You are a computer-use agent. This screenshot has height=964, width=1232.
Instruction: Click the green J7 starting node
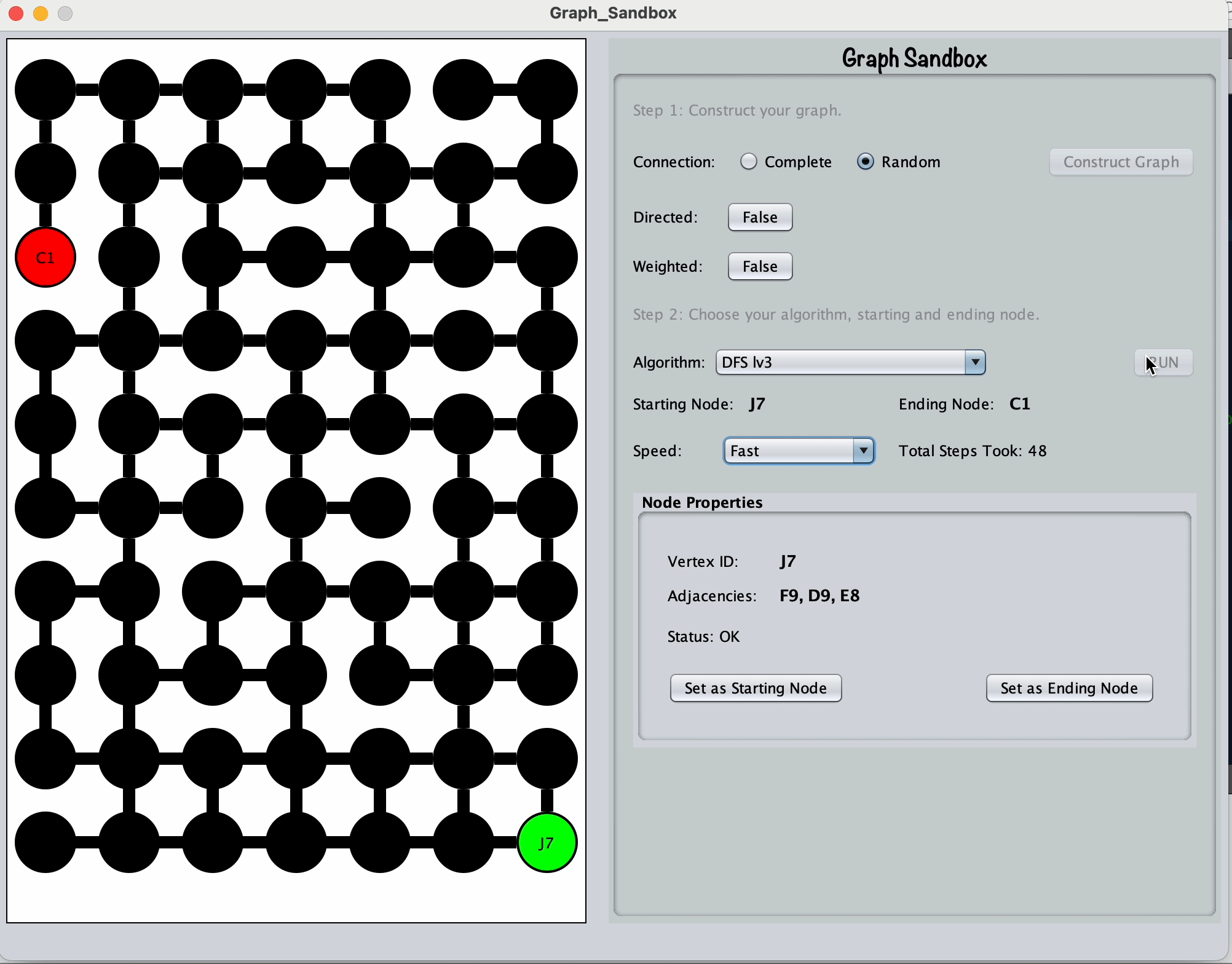click(547, 842)
